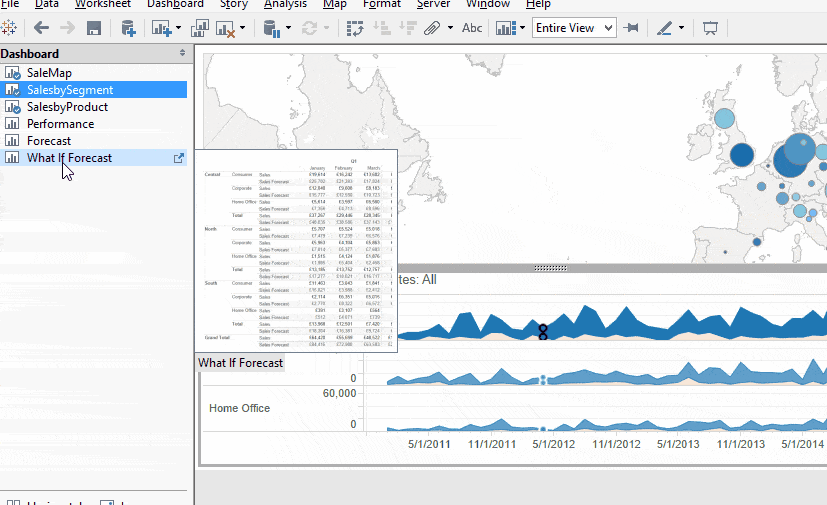Open the Highlight pen dropdown arrow
This screenshot has width=827, height=505.
tap(681, 27)
